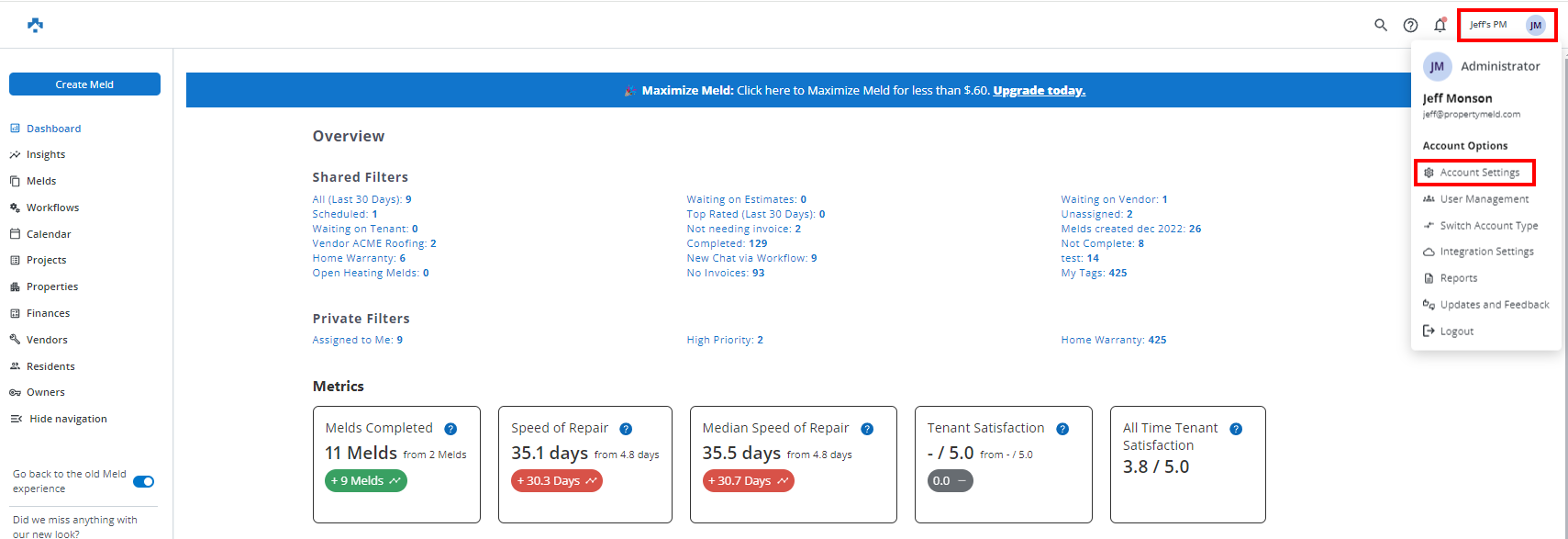Open the Insights sidebar item

click(x=46, y=155)
